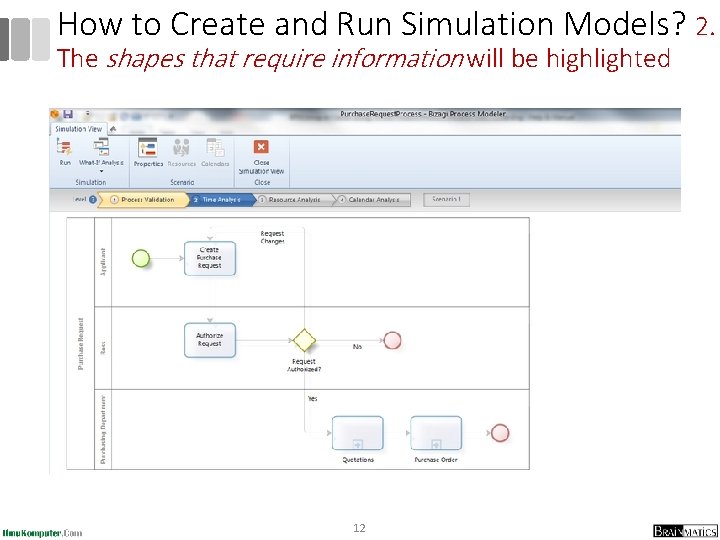Select the Simulation View ribbon tab
Image resolution: width=720 pixels, height=540 pixels.
pos(79,129)
